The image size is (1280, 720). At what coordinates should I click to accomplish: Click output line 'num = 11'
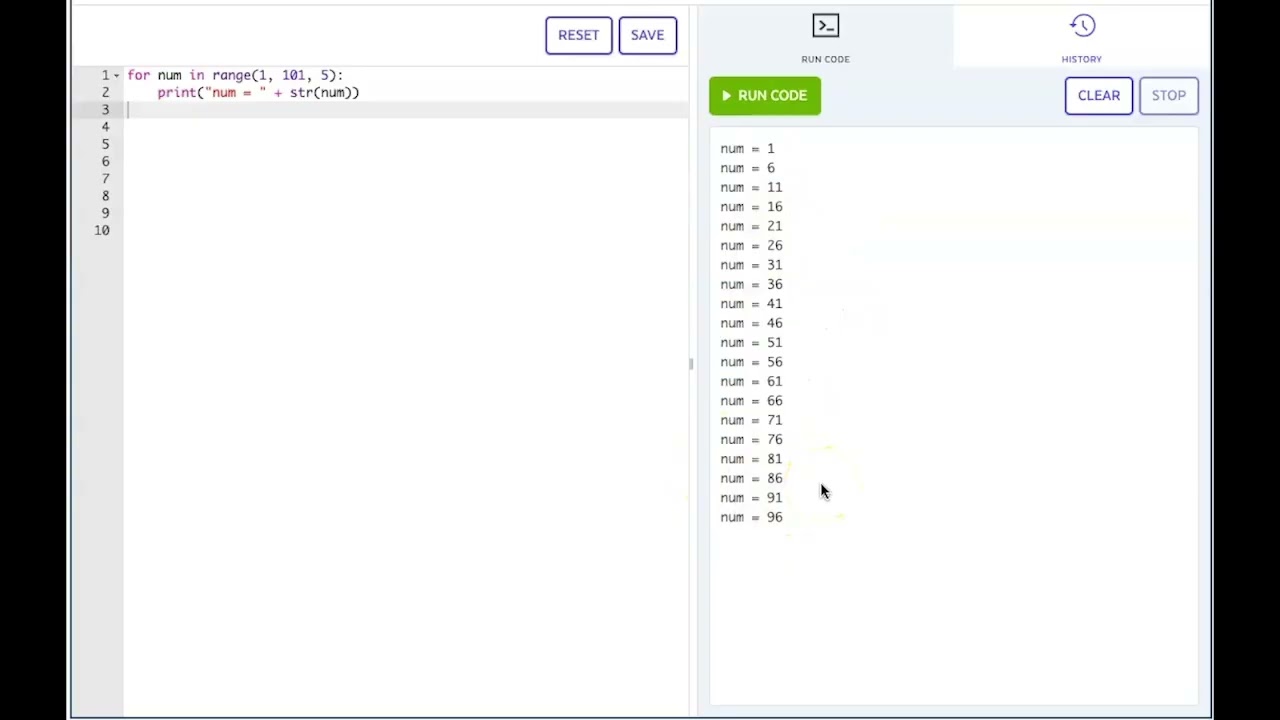point(751,187)
